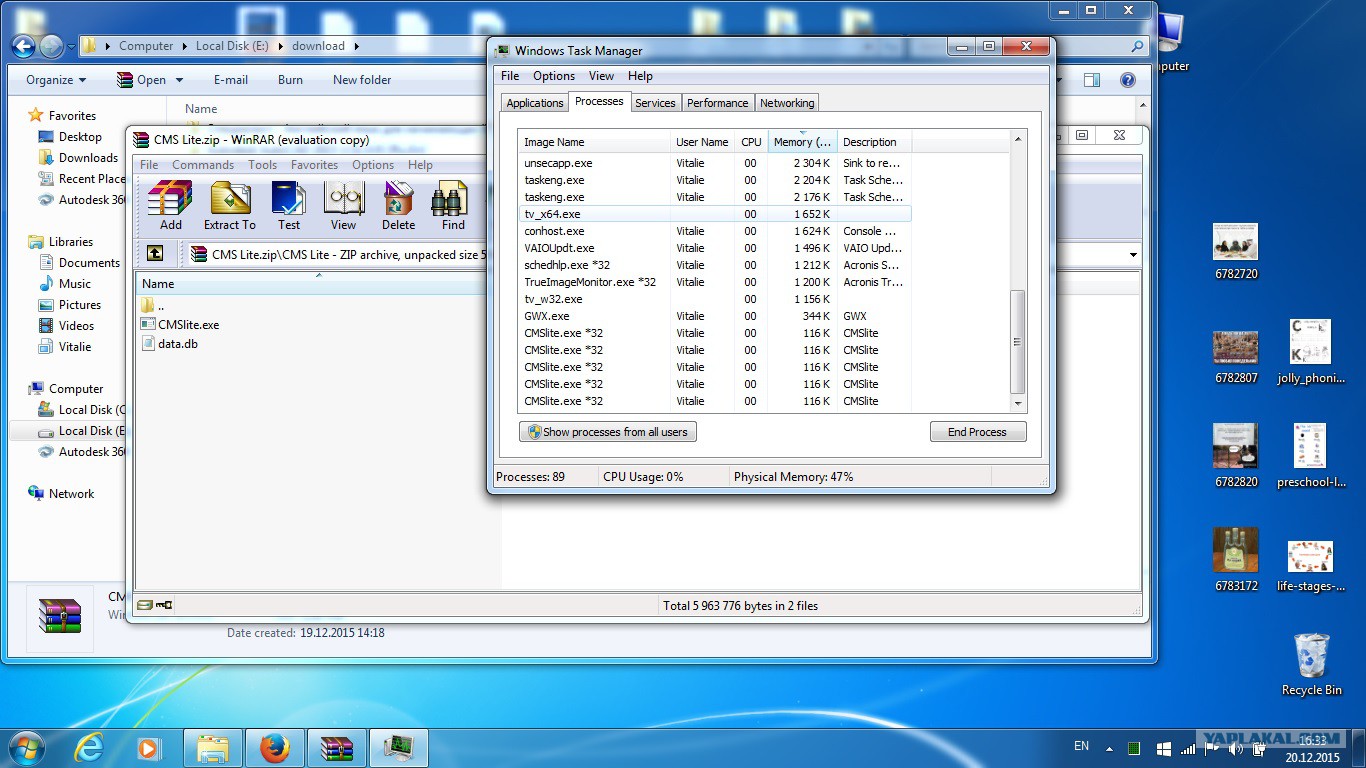The image size is (1366, 768).
Task: Sort processes by the Image Name column
Action: point(594,142)
